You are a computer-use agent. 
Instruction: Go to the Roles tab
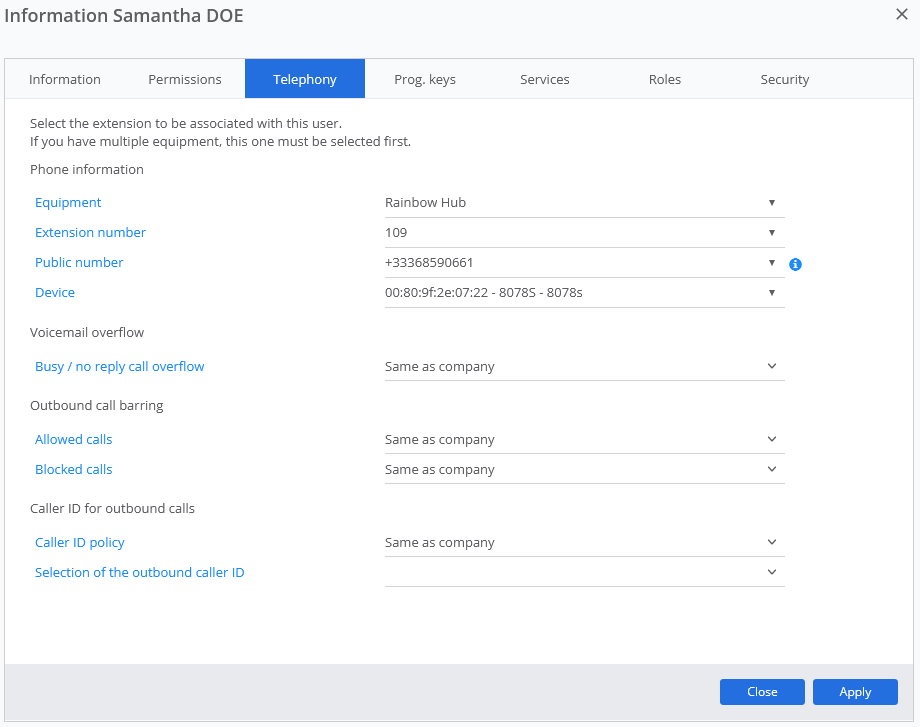(x=665, y=79)
